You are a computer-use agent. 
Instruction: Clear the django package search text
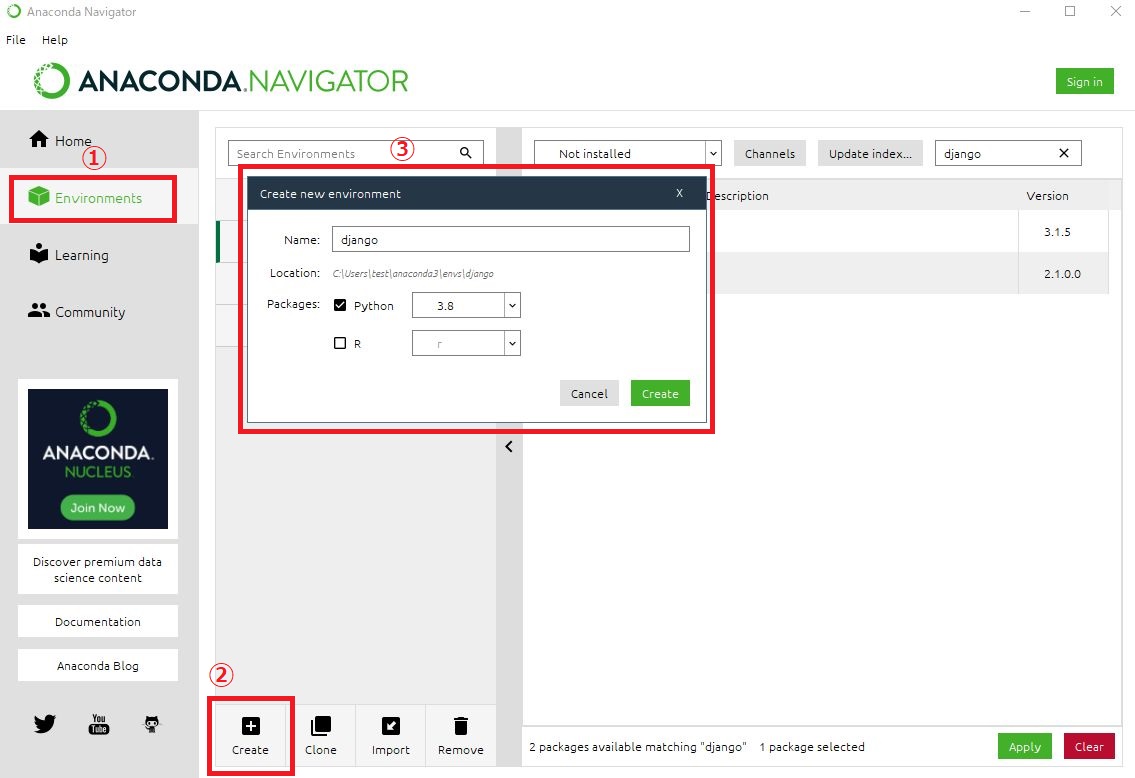1063,153
